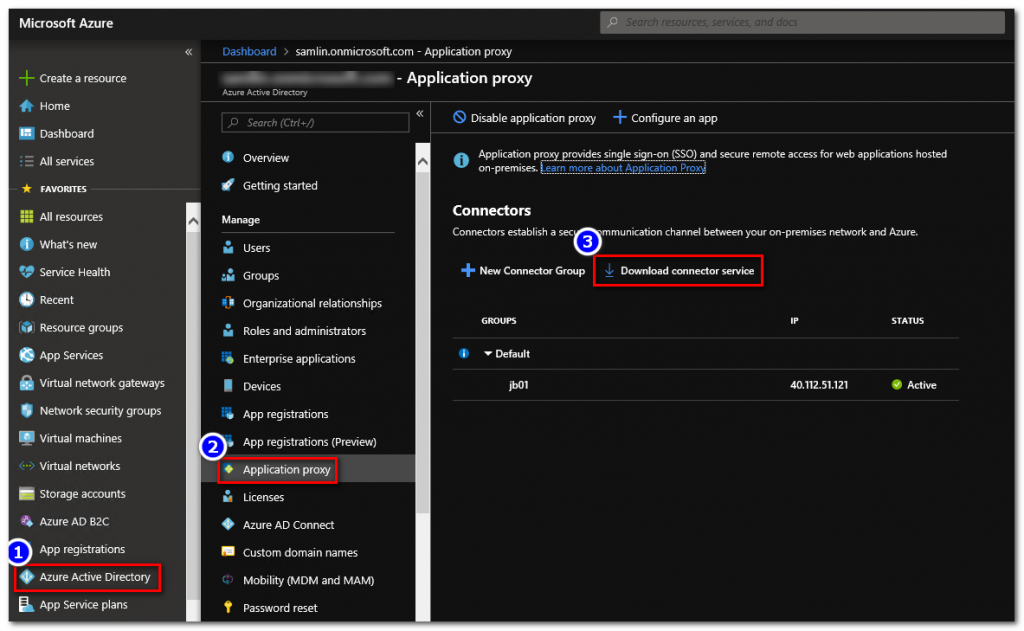Image resolution: width=1024 pixels, height=631 pixels.
Task: Click Disable application proxy button
Action: click(x=524, y=118)
